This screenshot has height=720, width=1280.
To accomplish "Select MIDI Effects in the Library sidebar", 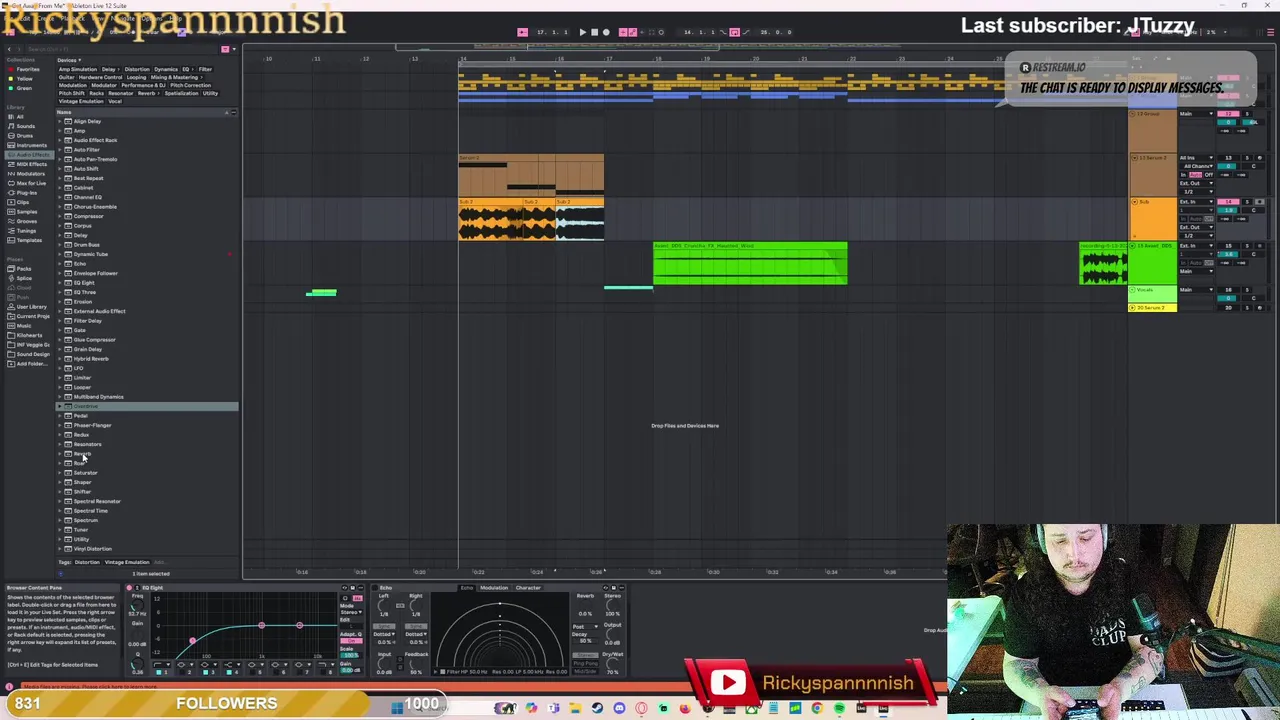I will tap(29, 164).
